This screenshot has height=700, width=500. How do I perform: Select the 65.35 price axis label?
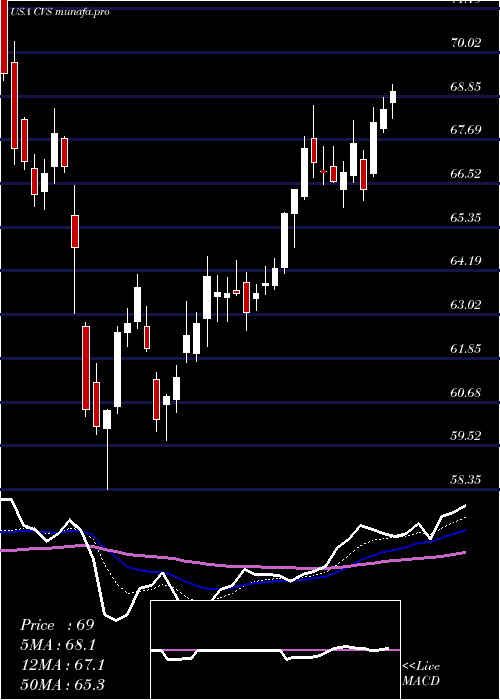[x=466, y=217]
